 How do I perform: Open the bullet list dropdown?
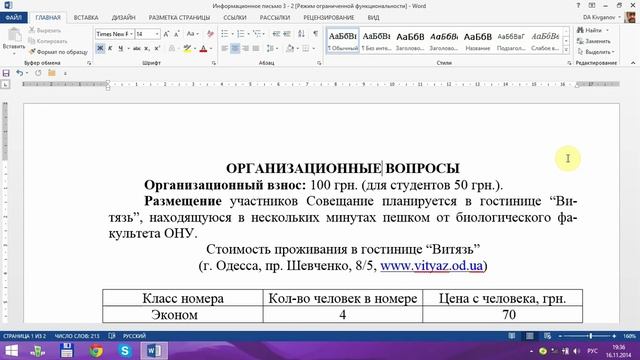coord(232,34)
